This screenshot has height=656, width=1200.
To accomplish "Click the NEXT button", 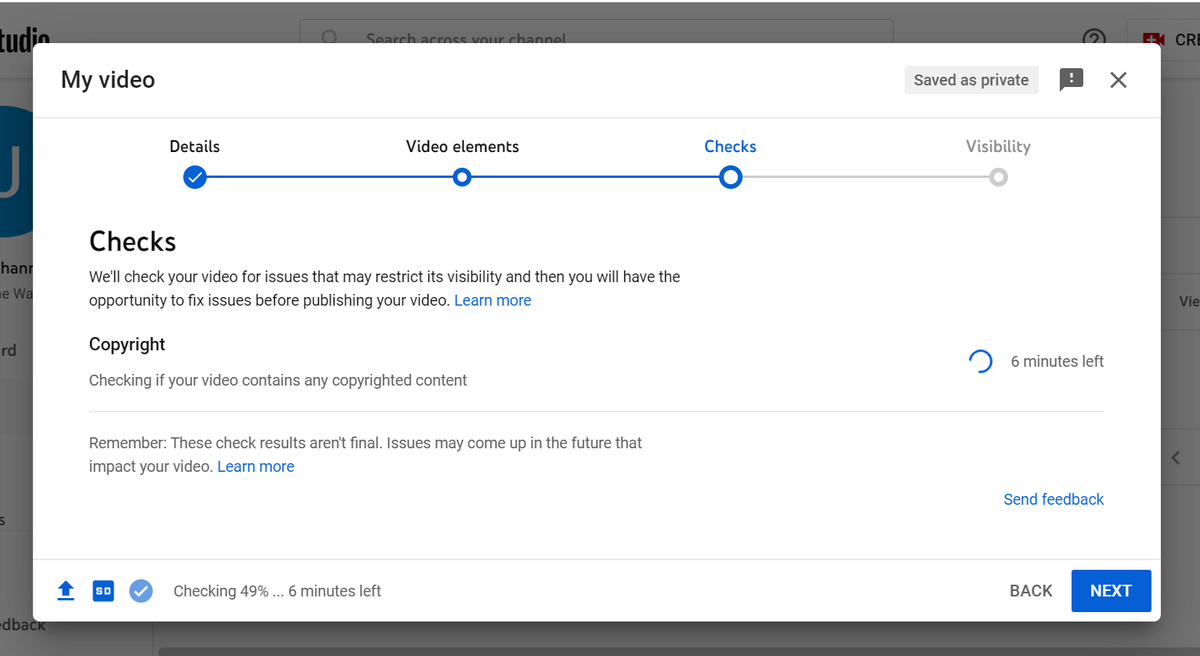I will pyautogui.click(x=1110, y=590).
